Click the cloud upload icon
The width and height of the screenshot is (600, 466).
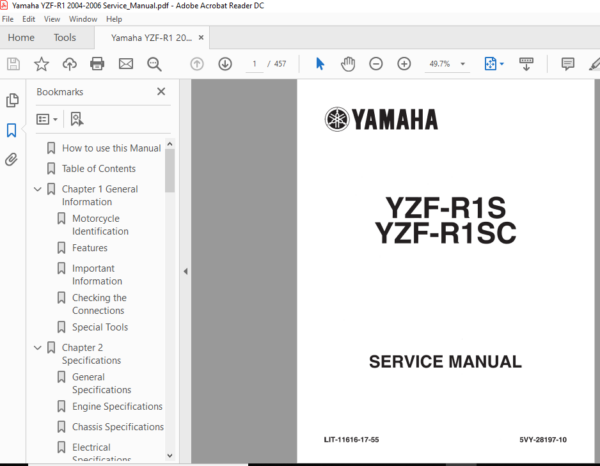click(x=70, y=64)
